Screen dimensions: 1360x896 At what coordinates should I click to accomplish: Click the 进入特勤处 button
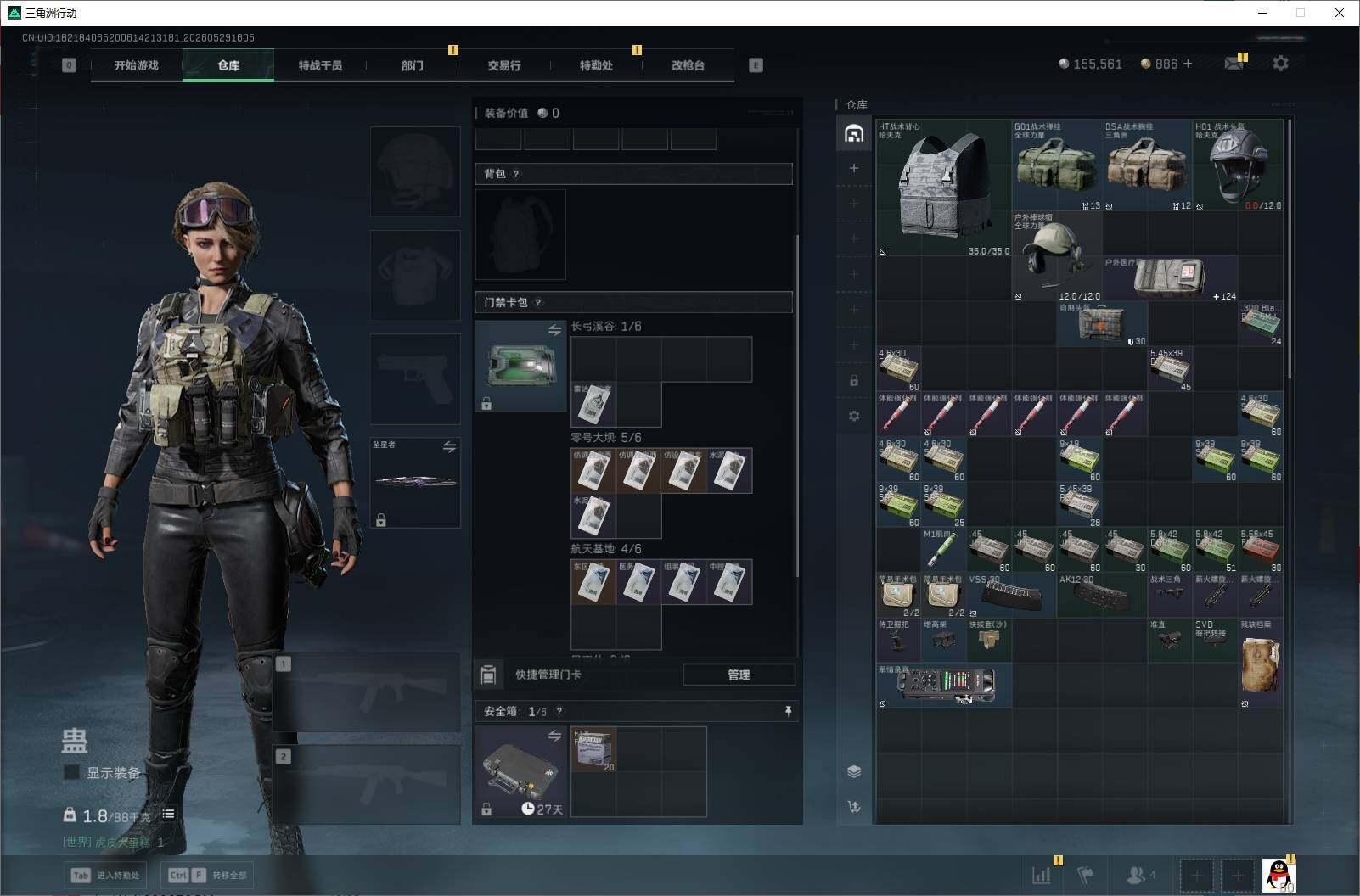point(106,876)
